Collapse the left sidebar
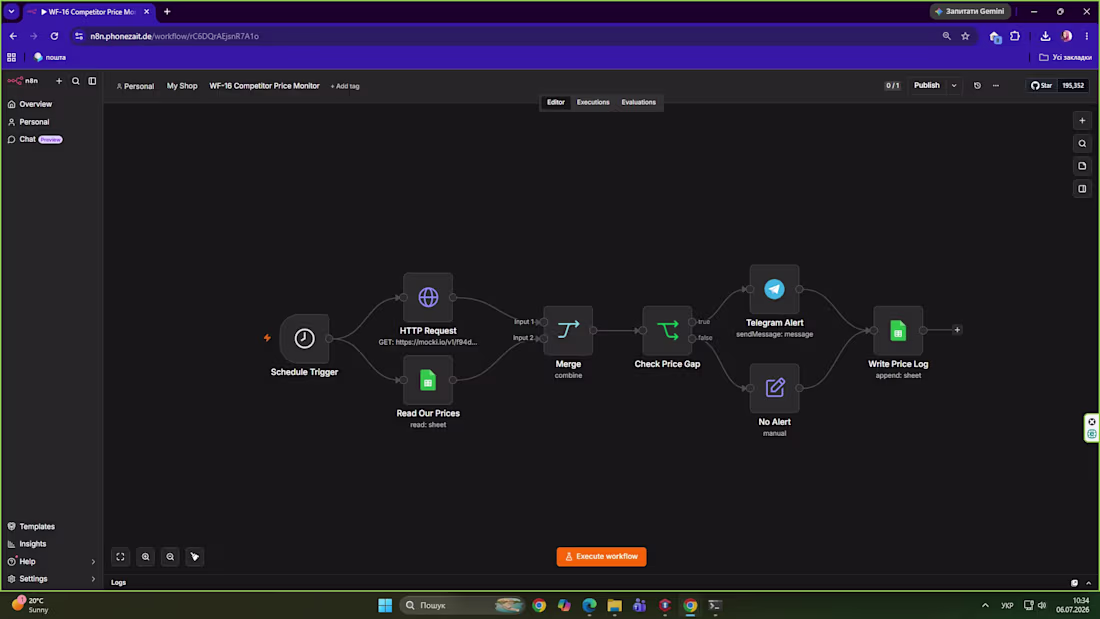Image resolution: width=1100 pixels, height=619 pixels. (x=92, y=81)
